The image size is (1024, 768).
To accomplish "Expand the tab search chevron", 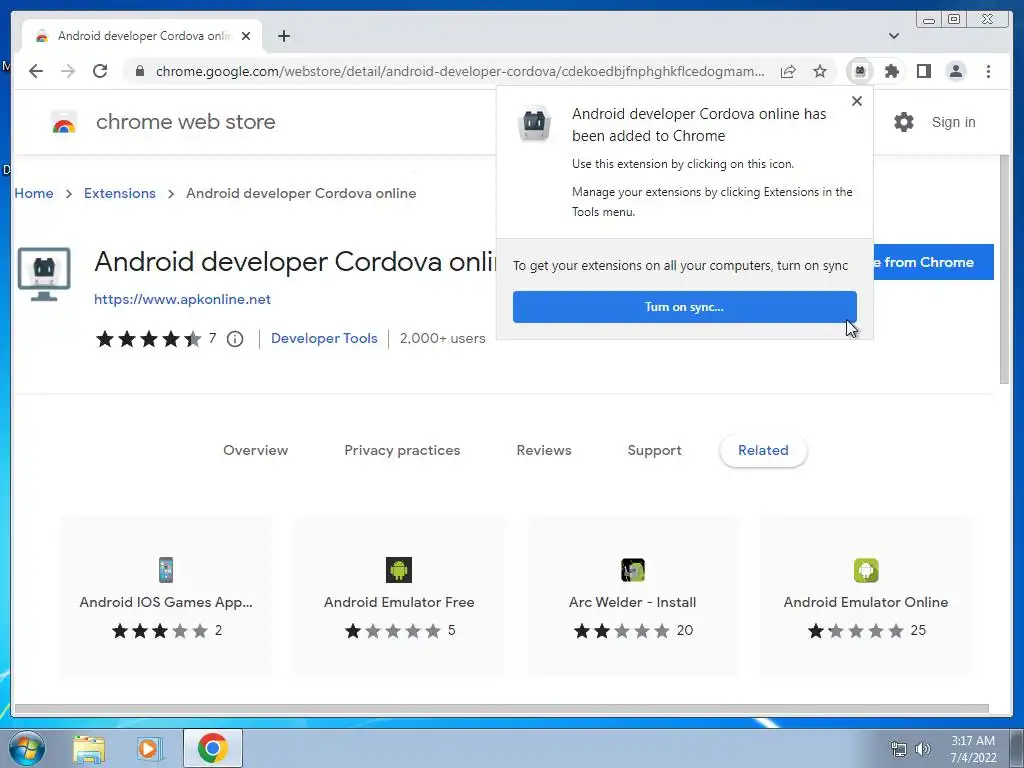I will pos(894,36).
